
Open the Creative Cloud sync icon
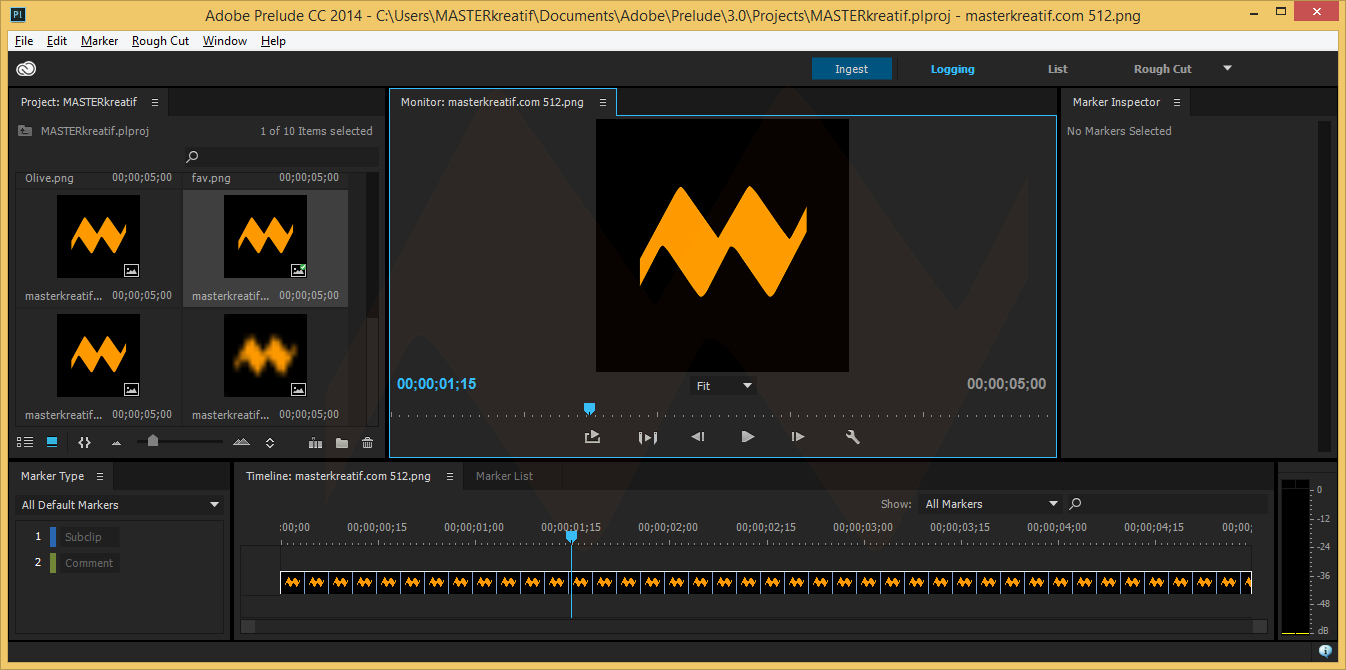[26, 69]
